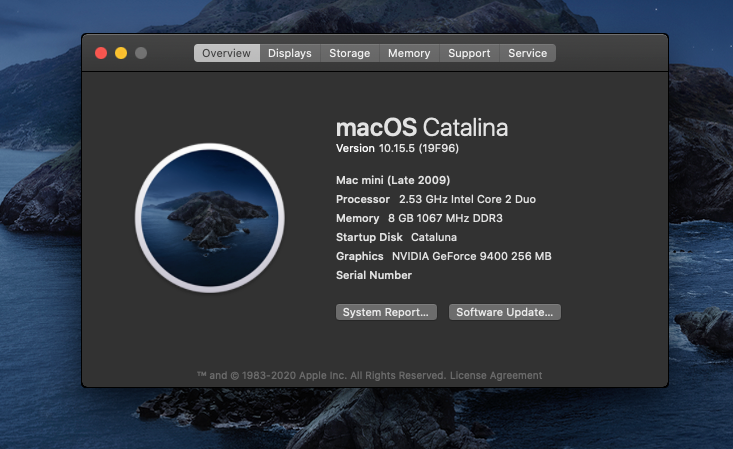Click the Processor label

pyautogui.click(x=363, y=199)
